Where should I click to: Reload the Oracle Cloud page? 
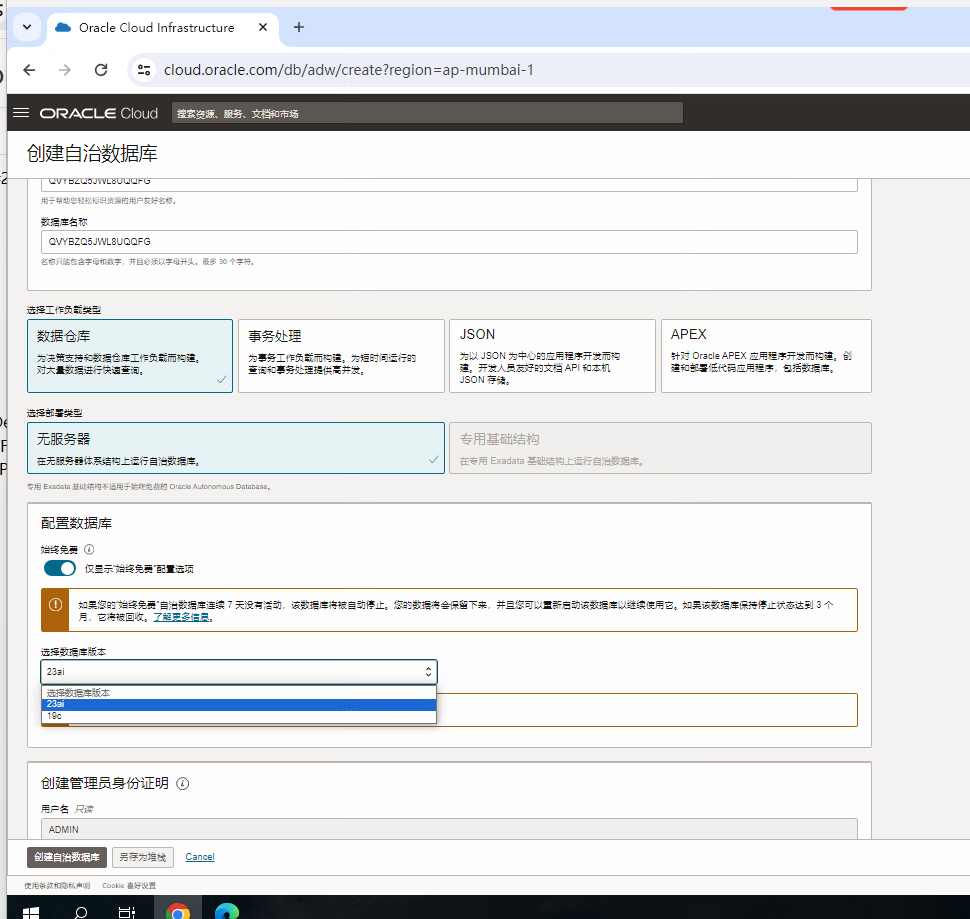coord(101,70)
